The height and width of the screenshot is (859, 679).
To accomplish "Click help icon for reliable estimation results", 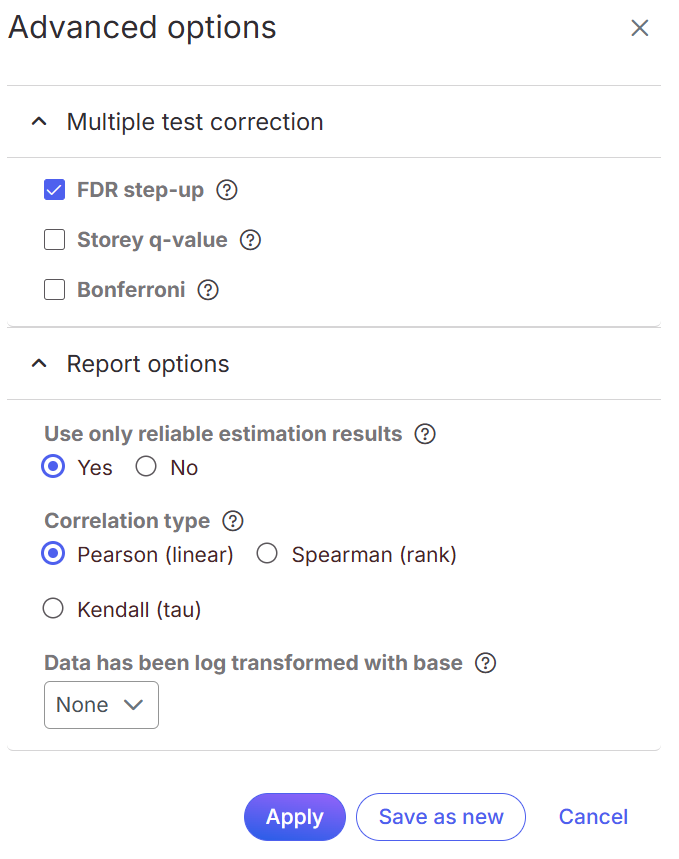I will [x=425, y=434].
